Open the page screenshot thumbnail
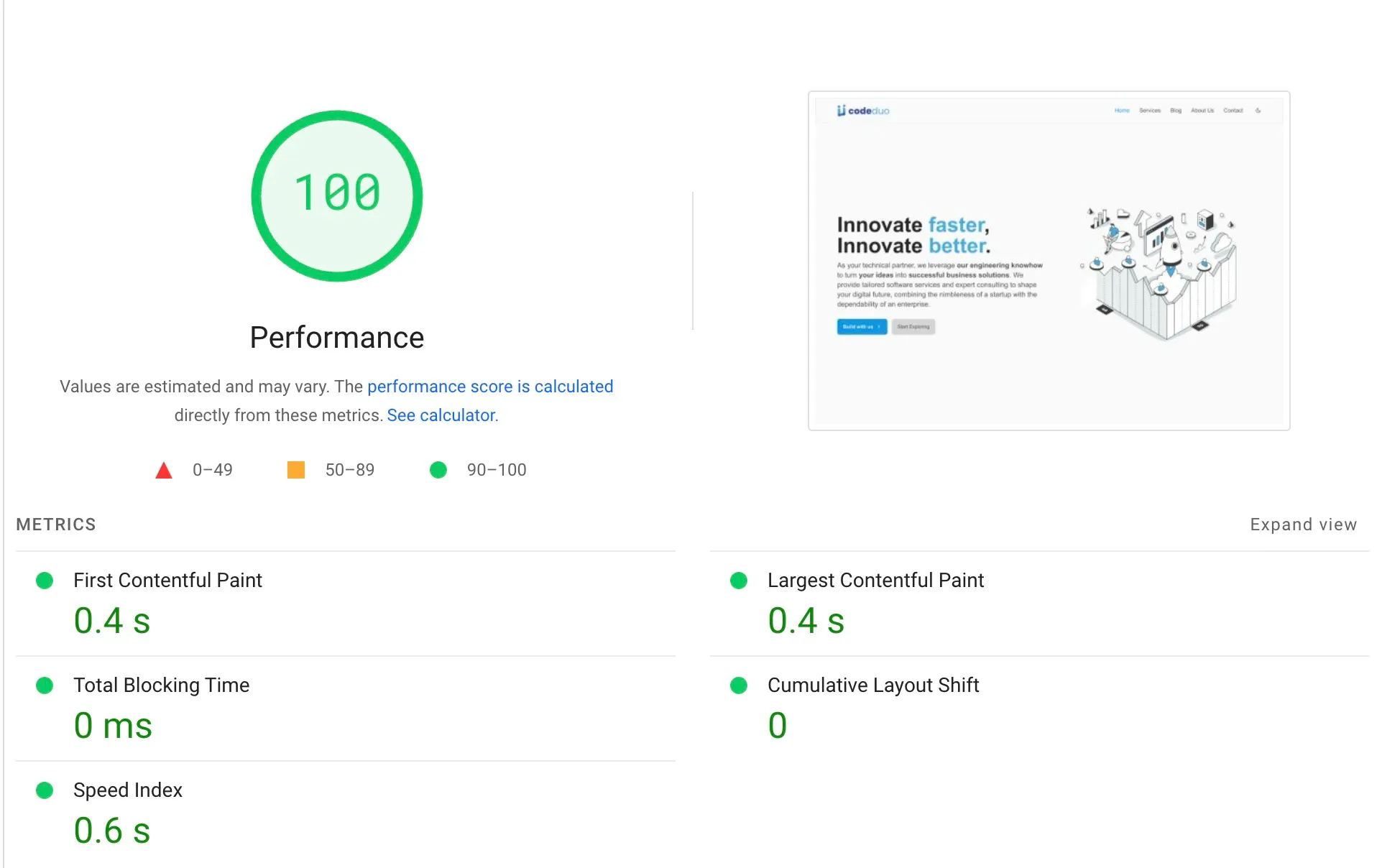Image resolution: width=1377 pixels, height=868 pixels. 1049,261
